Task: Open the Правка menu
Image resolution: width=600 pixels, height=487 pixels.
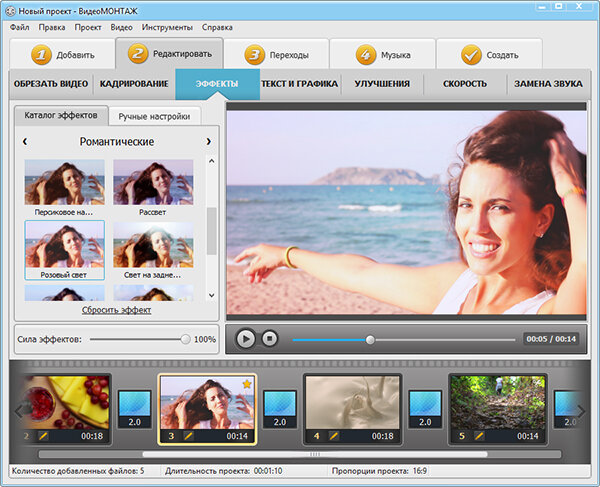Action: click(52, 28)
